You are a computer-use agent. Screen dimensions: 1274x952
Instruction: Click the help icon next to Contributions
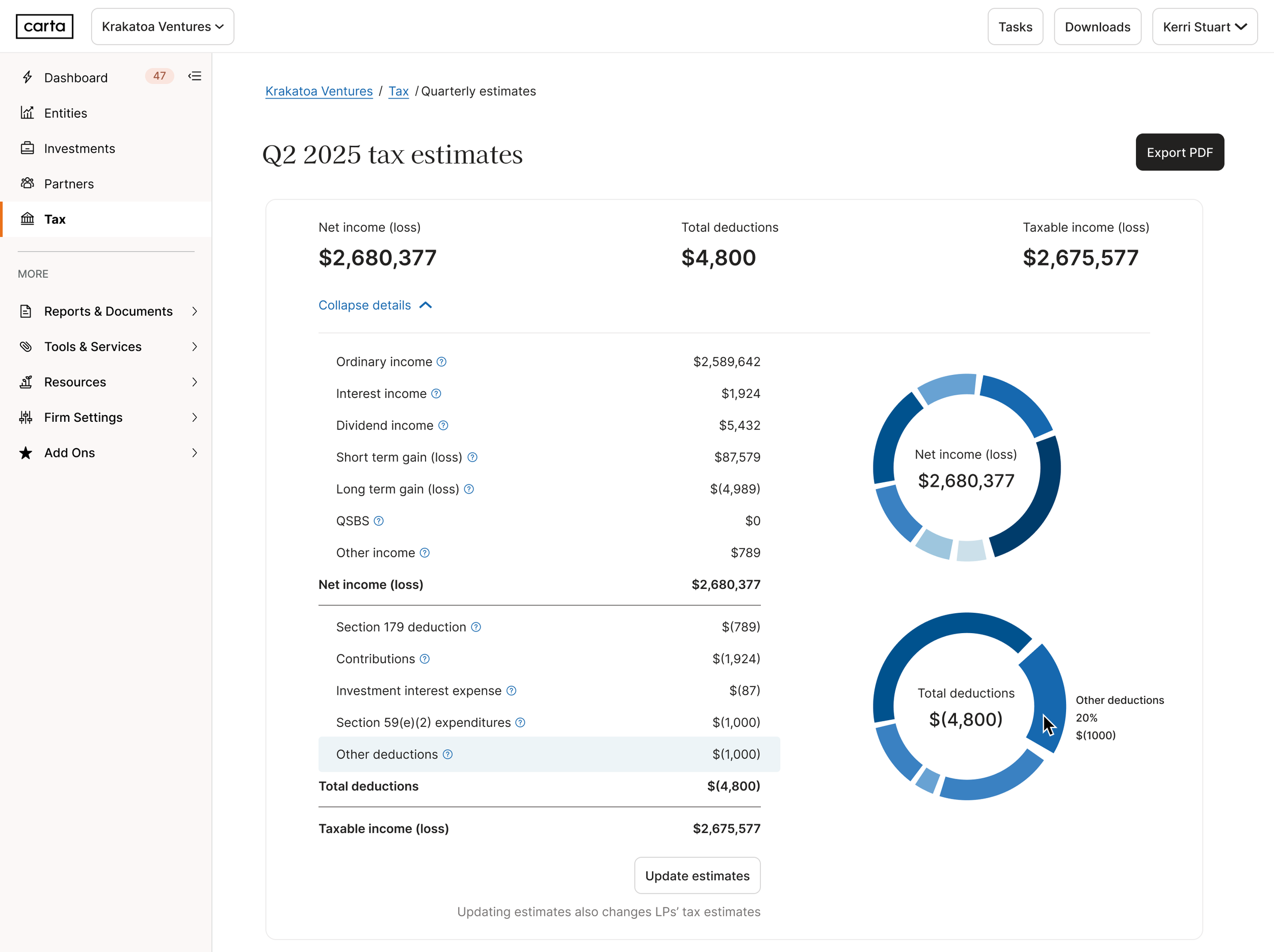pyautogui.click(x=424, y=659)
